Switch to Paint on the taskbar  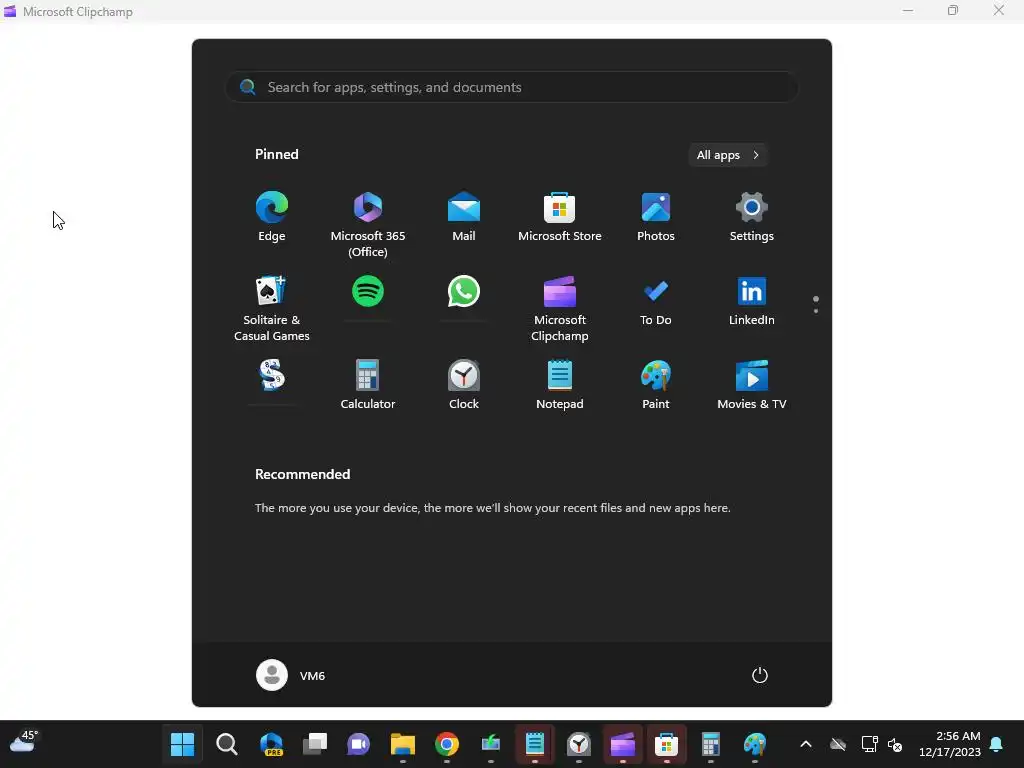[x=754, y=744]
